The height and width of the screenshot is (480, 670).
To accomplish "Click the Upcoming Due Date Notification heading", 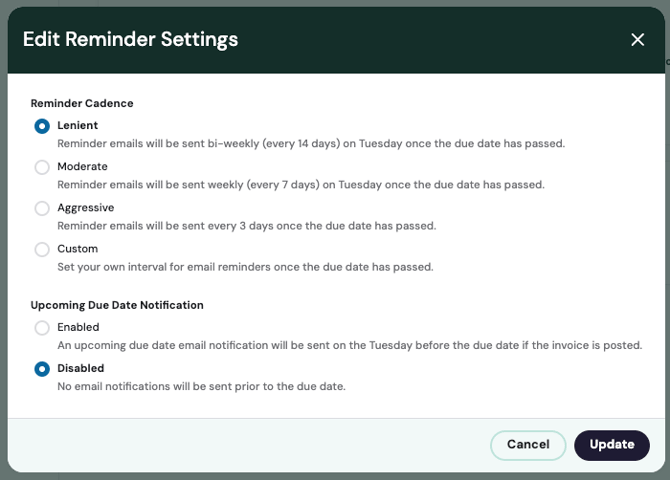I will point(117,305).
